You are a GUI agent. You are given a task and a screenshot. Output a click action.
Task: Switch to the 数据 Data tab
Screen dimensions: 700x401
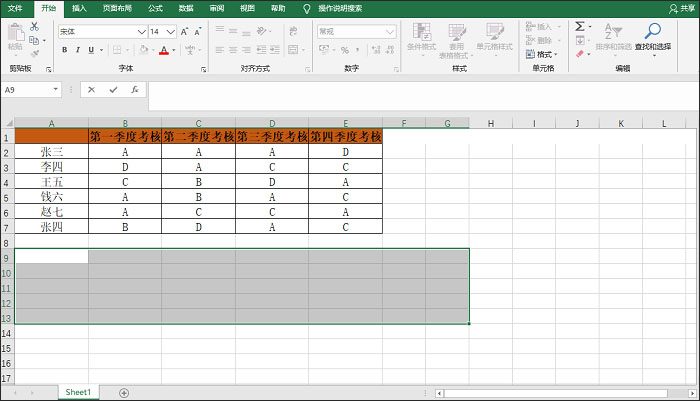point(186,8)
